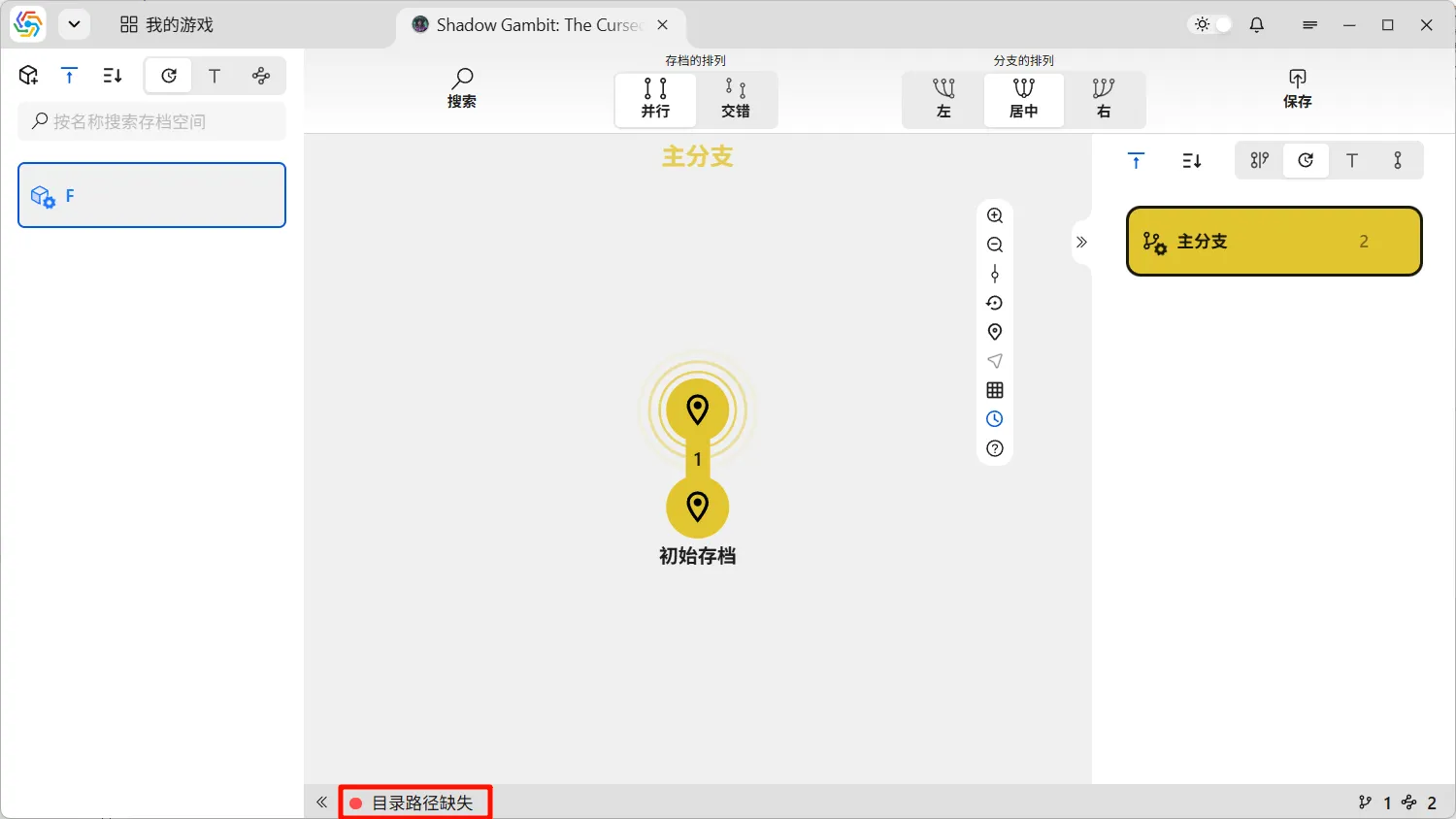Click the save space search field
Screen dimensions: 1456x819
(x=152, y=121)
